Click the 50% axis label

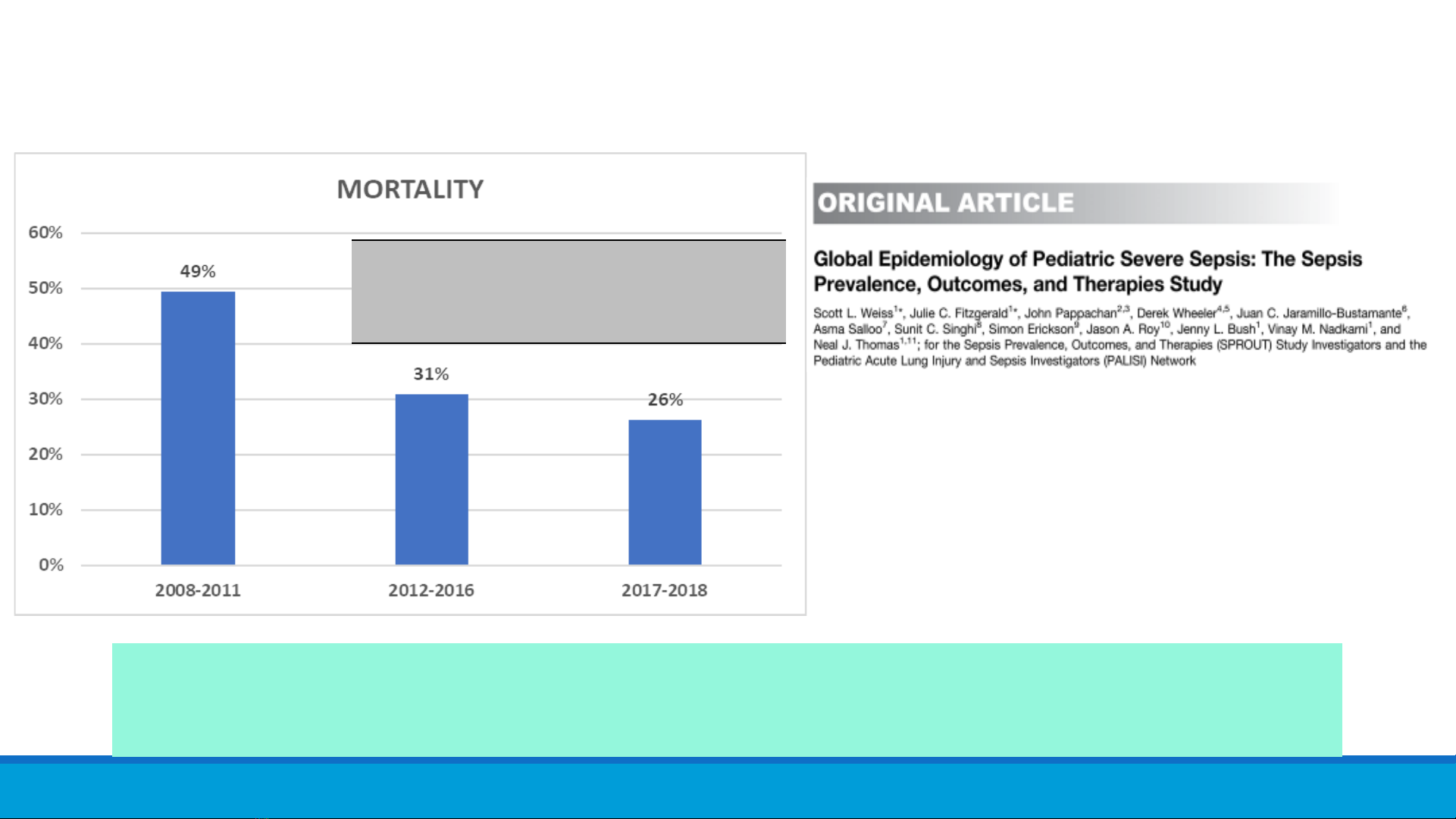coord(45,288)
